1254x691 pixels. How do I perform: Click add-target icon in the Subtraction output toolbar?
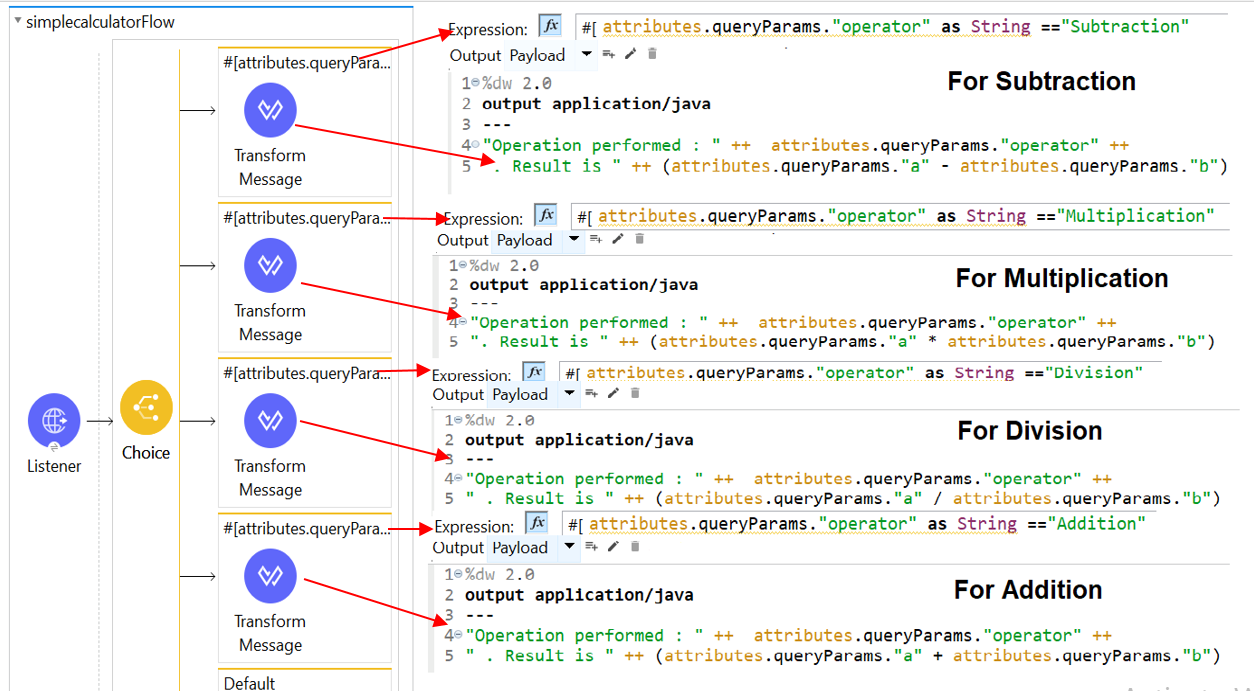(x=608, y=54)
